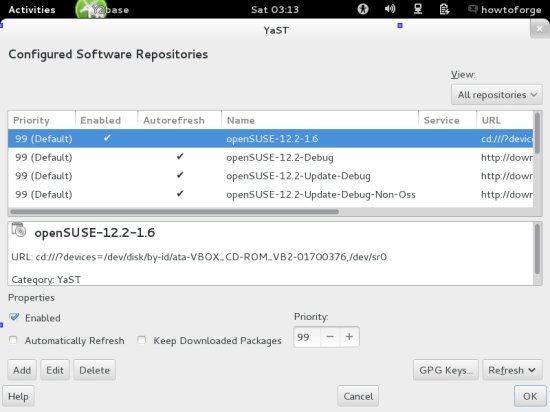Click the cd:///?devic URL cell of selected row
The width and height of the screenshot is (550, 412).
pos(507,139)
